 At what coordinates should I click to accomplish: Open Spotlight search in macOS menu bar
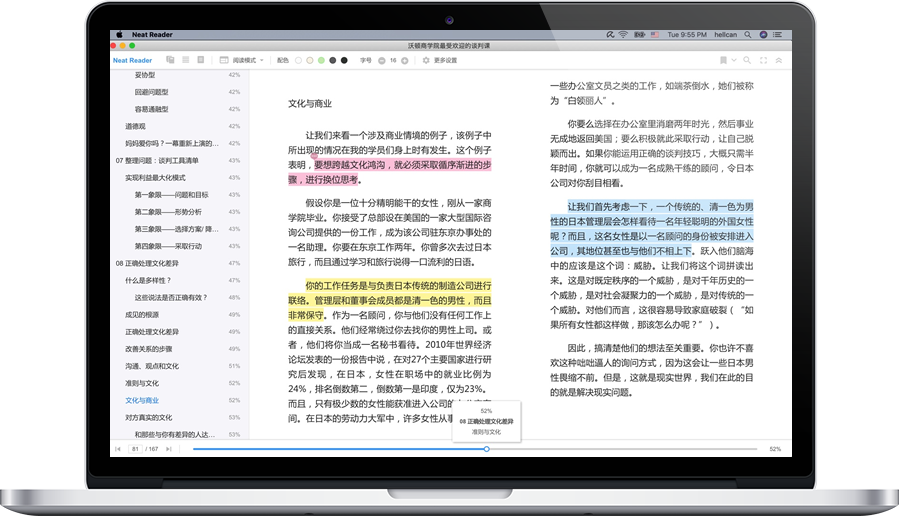tap(749, 34)
